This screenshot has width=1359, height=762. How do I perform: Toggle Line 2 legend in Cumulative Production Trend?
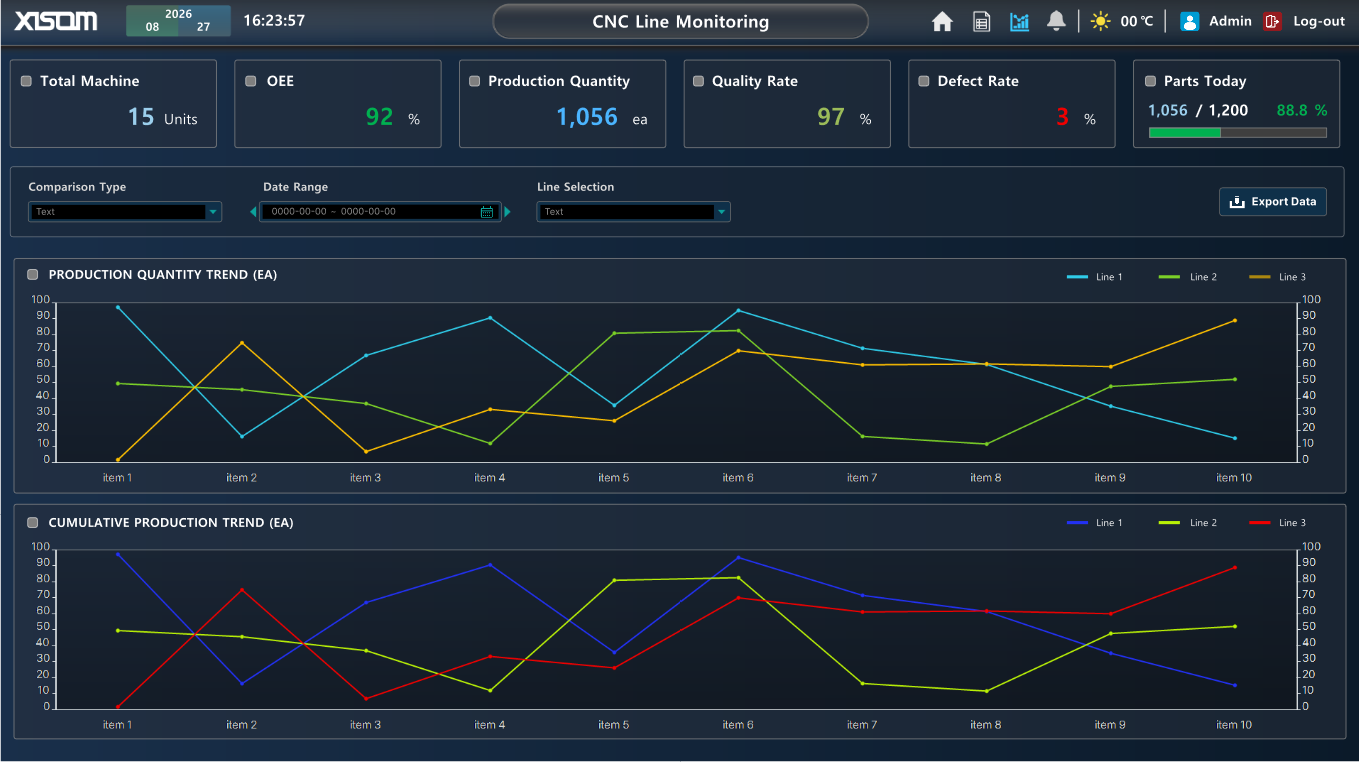(1188, 523)
